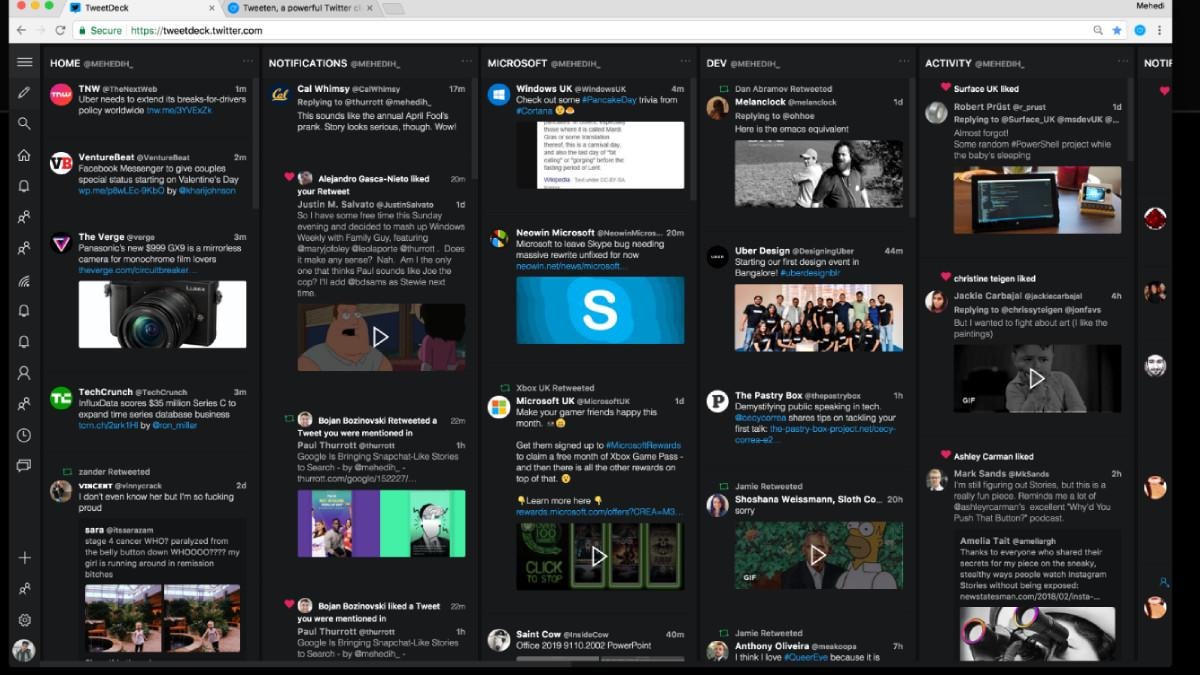Image resolution: width=1200 pixels, height=675 pixels.
Task: Expand the Activity column options dots
Action: [1123, 62]
